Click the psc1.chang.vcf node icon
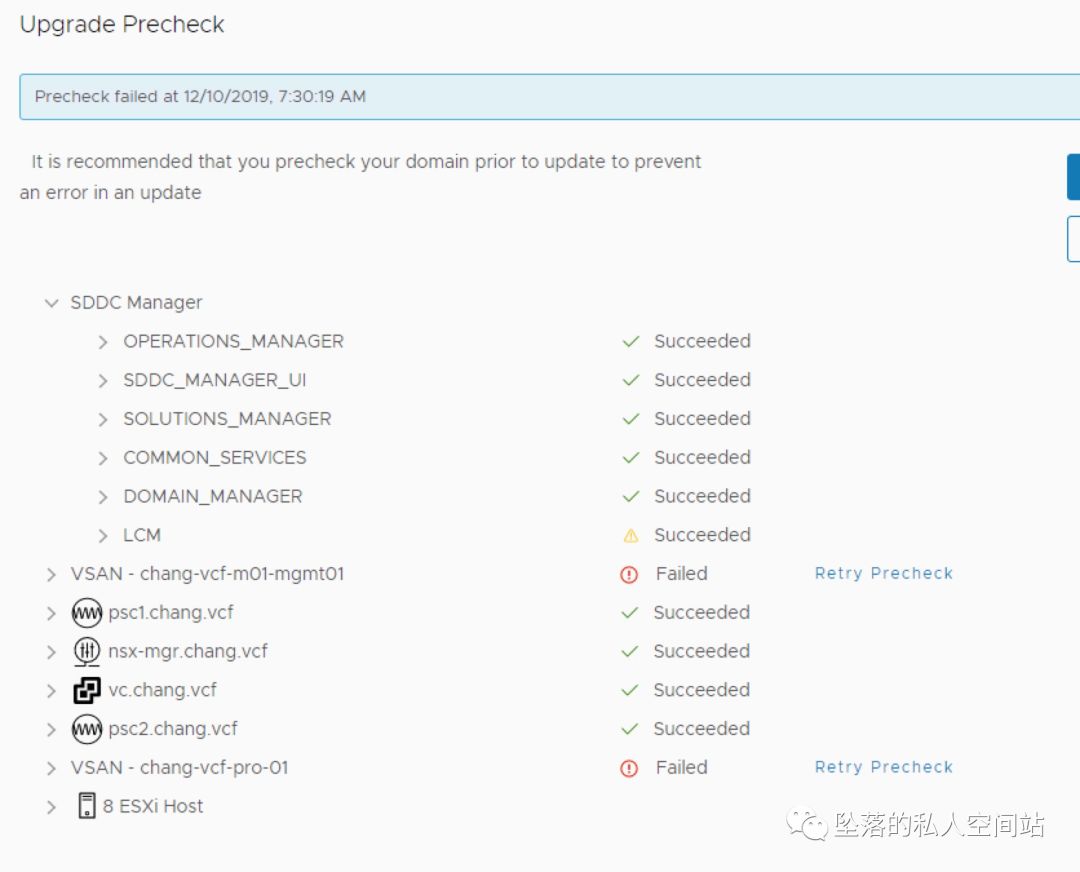 87,612
